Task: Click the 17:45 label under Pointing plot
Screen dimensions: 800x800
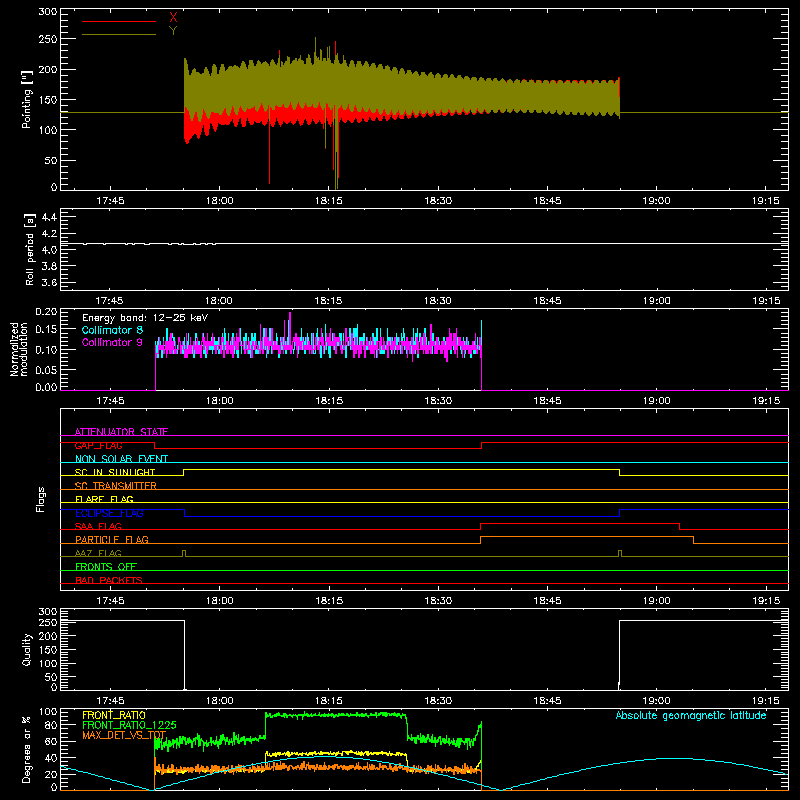Action: click(x=110, y=201)
